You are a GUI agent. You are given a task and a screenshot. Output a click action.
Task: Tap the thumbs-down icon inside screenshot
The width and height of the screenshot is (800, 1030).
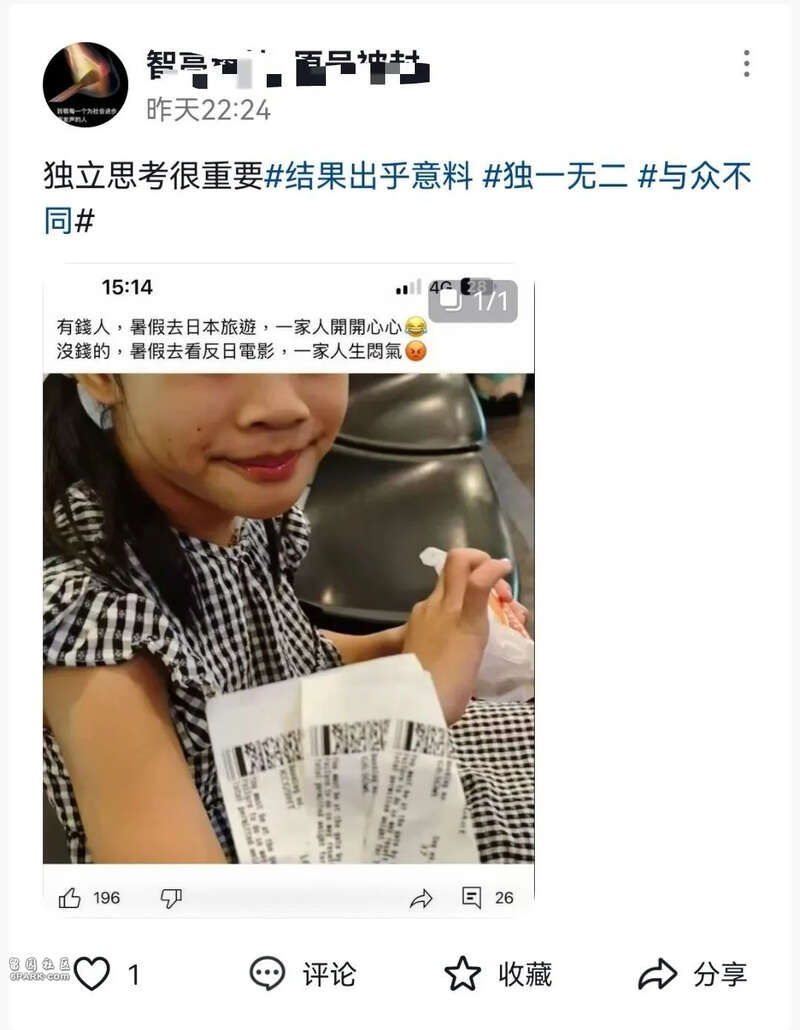pyautogui.click(x=171, y=898)
